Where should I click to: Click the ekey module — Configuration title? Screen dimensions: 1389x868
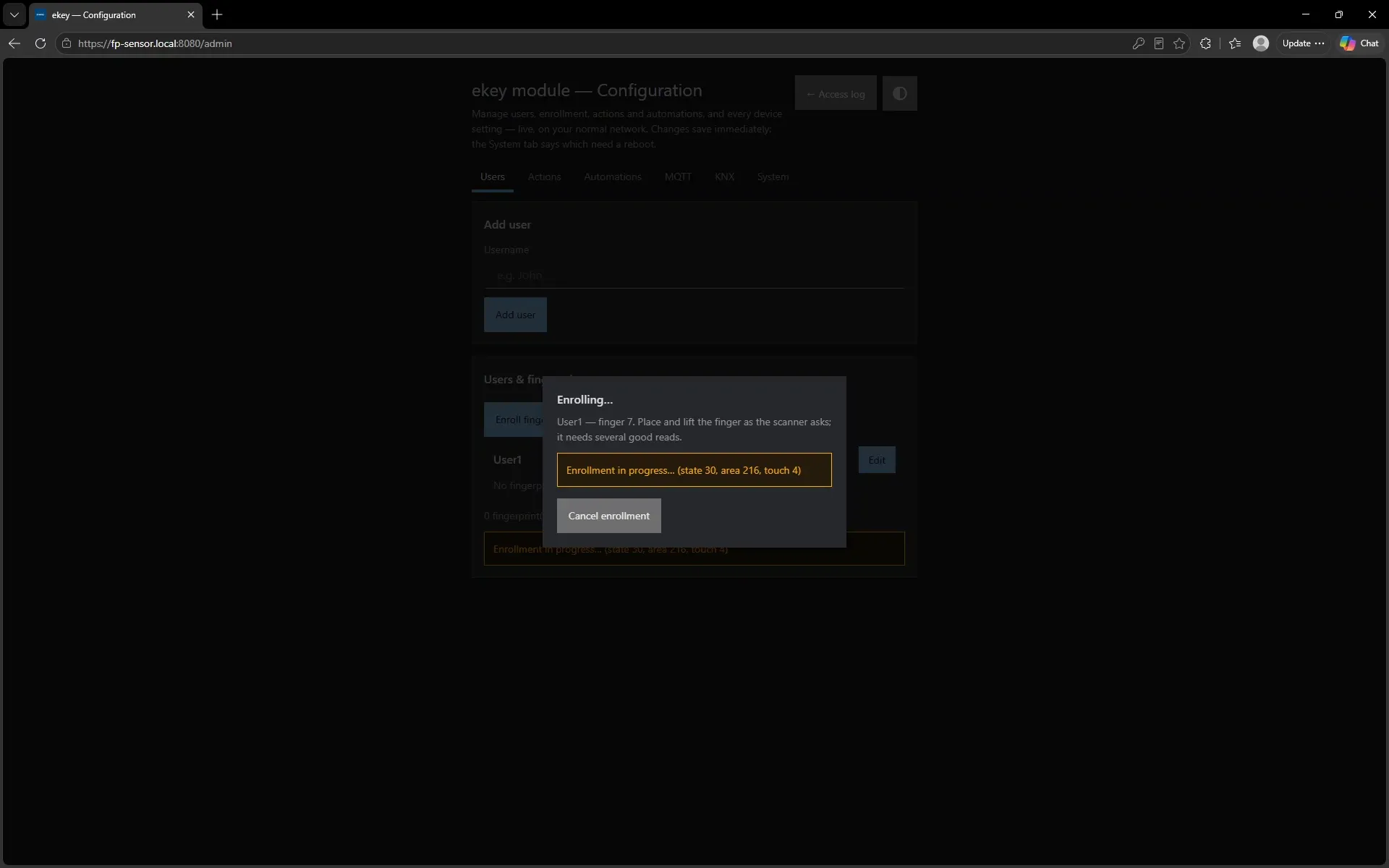[x=587, y=90]
